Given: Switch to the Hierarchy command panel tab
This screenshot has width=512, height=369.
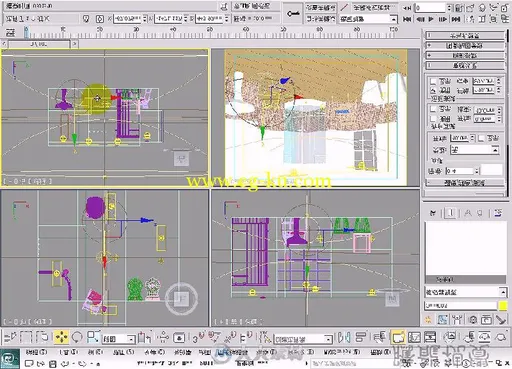Looking at the screenshot, I should tap(458, 320).
